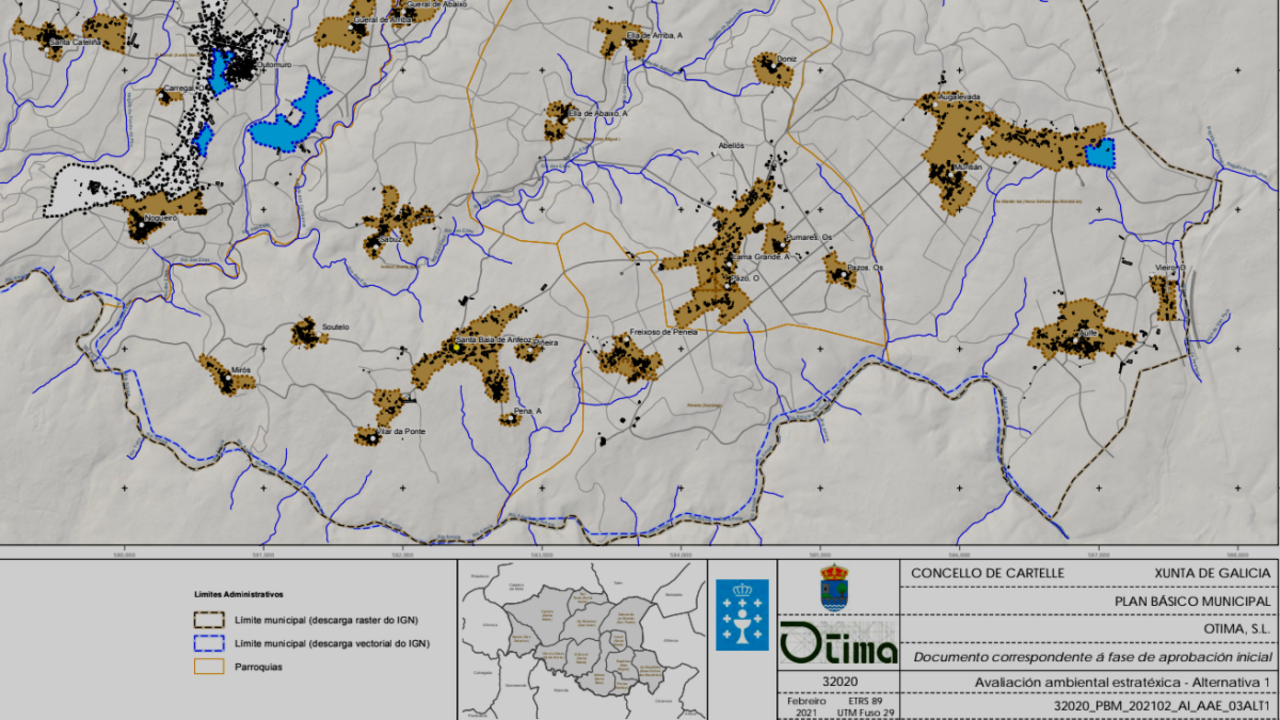Screen dimensions: 1280x720
Task: Click 'Límite municipal (descarga vectorial do IGN)' legend text
Action: pyautogui.click(x=331, y=643)
